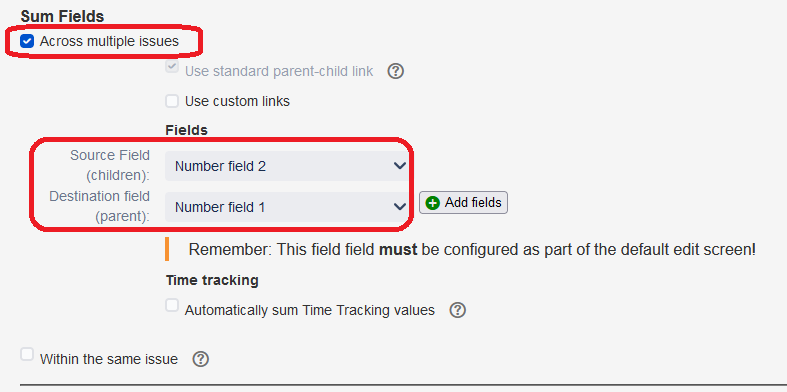
Task: Click the help icon beside standard parent-child link
Action: [x=396, y=72]
